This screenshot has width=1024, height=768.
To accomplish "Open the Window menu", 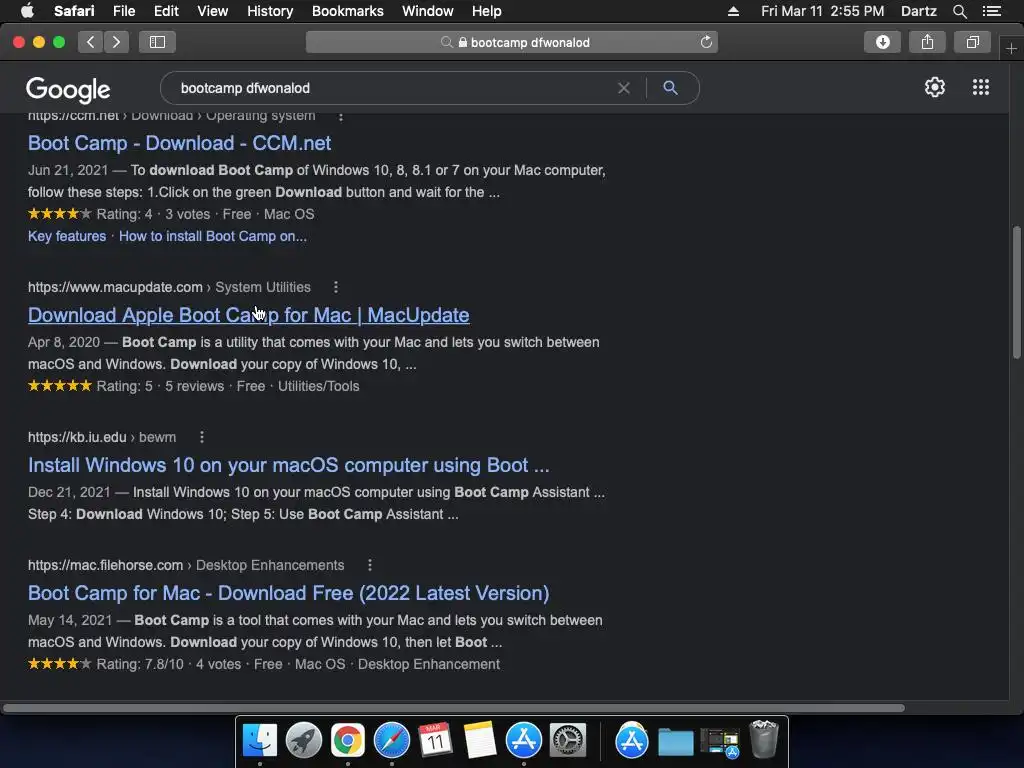I will tap(427, 11).
